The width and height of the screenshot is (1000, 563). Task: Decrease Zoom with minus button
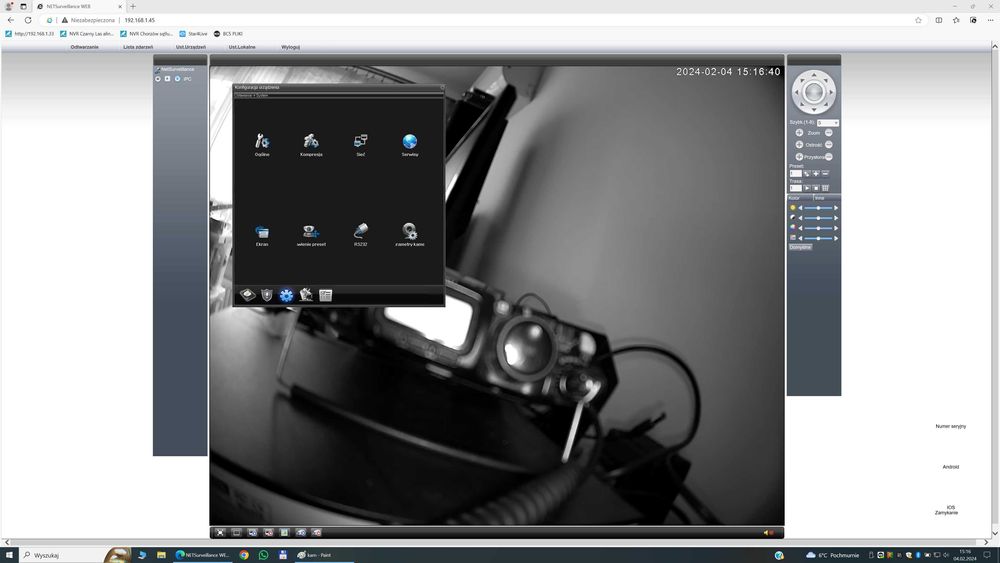tap(828, 133)
